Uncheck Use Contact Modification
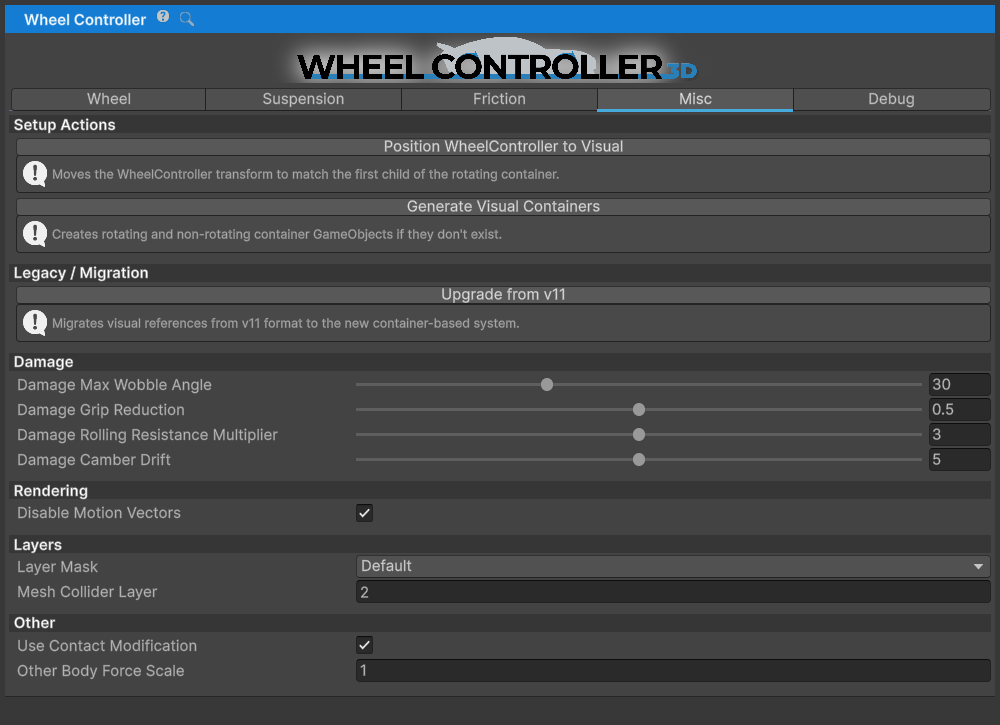The width and height of the screenshot is (1000, 725). tap(364, 645)
